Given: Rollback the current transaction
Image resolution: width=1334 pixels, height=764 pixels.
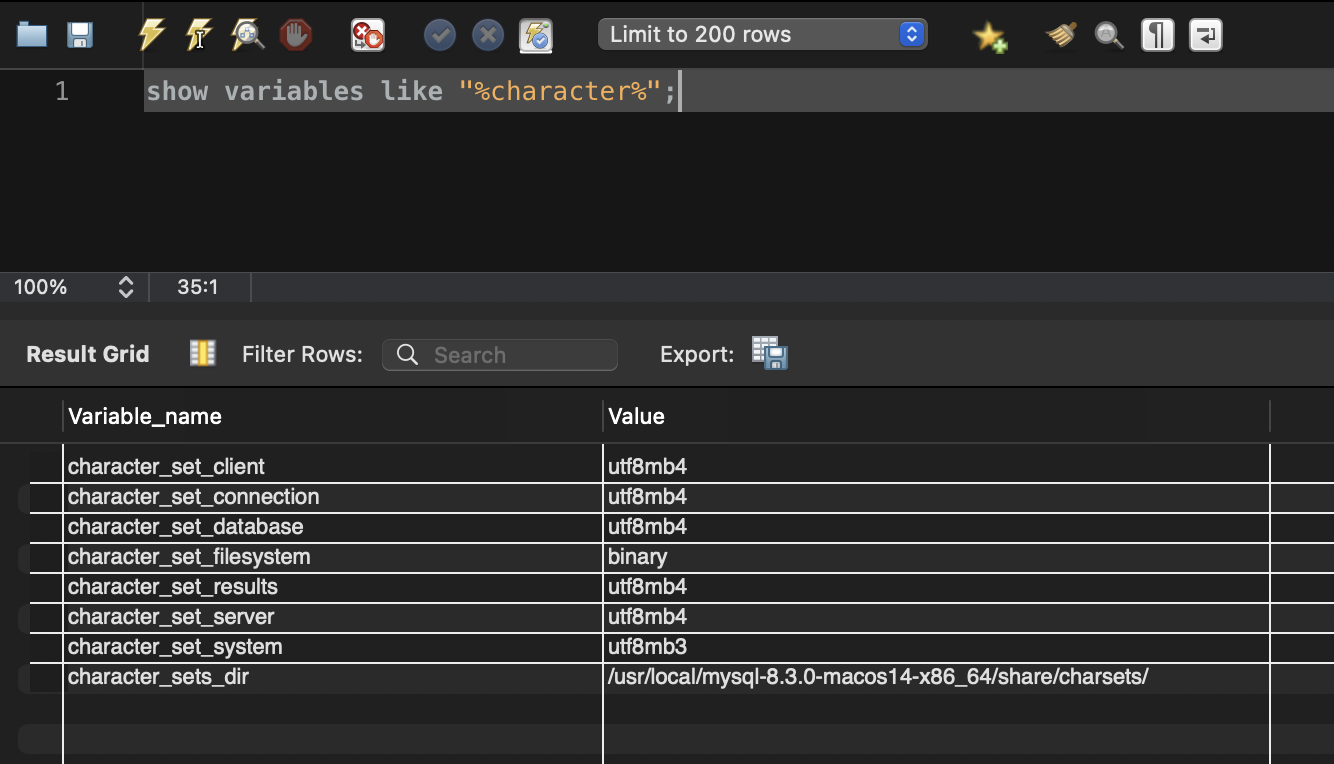Looking at the screenshot, I should (x=488, y=34).
